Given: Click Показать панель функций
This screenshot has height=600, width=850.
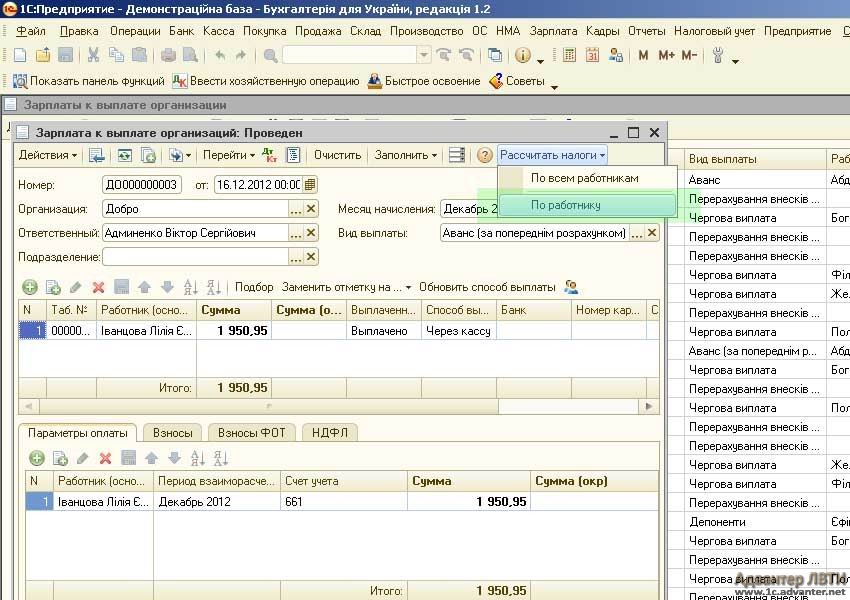Looking at the screenshot, I should (x=89, y=81).
